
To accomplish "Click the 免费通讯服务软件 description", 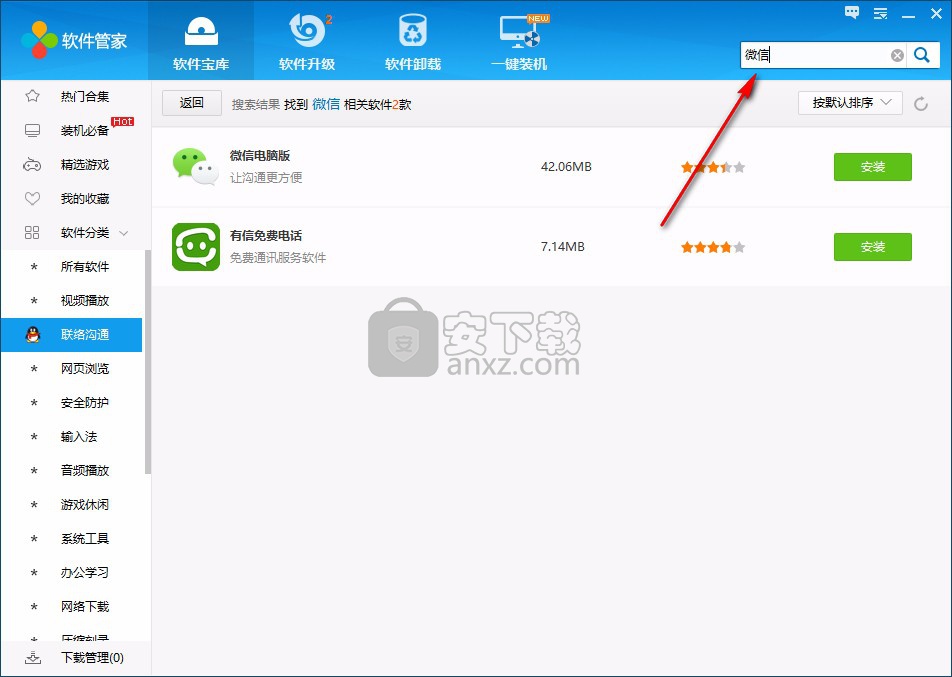I will pyautogui.click(x=278, y=258).
